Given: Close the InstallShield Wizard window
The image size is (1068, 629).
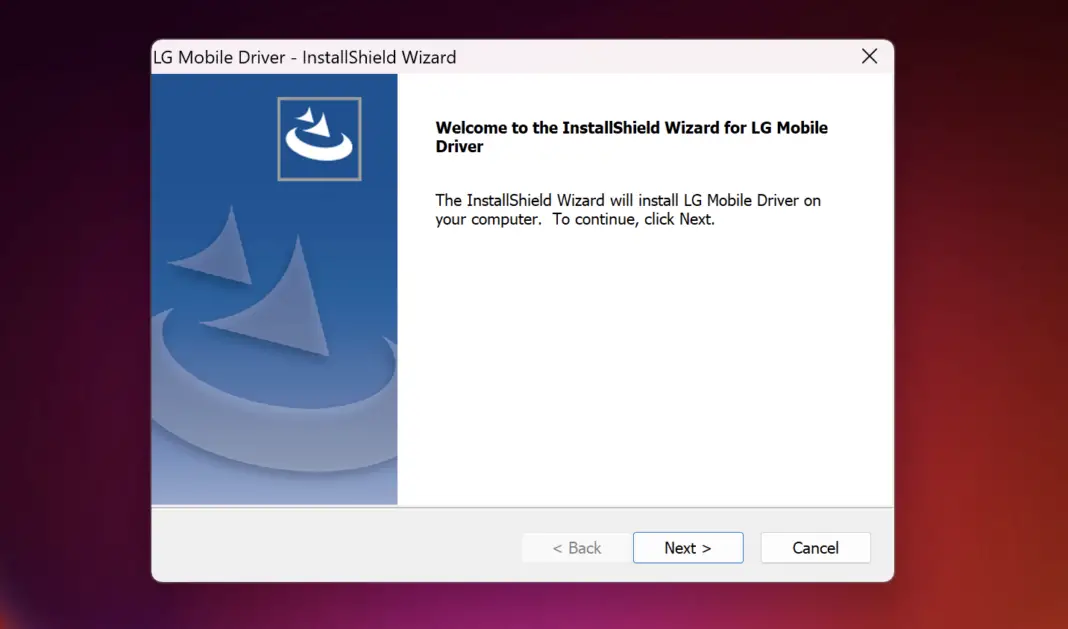Looking at the screenshot, I should point(869,56).
